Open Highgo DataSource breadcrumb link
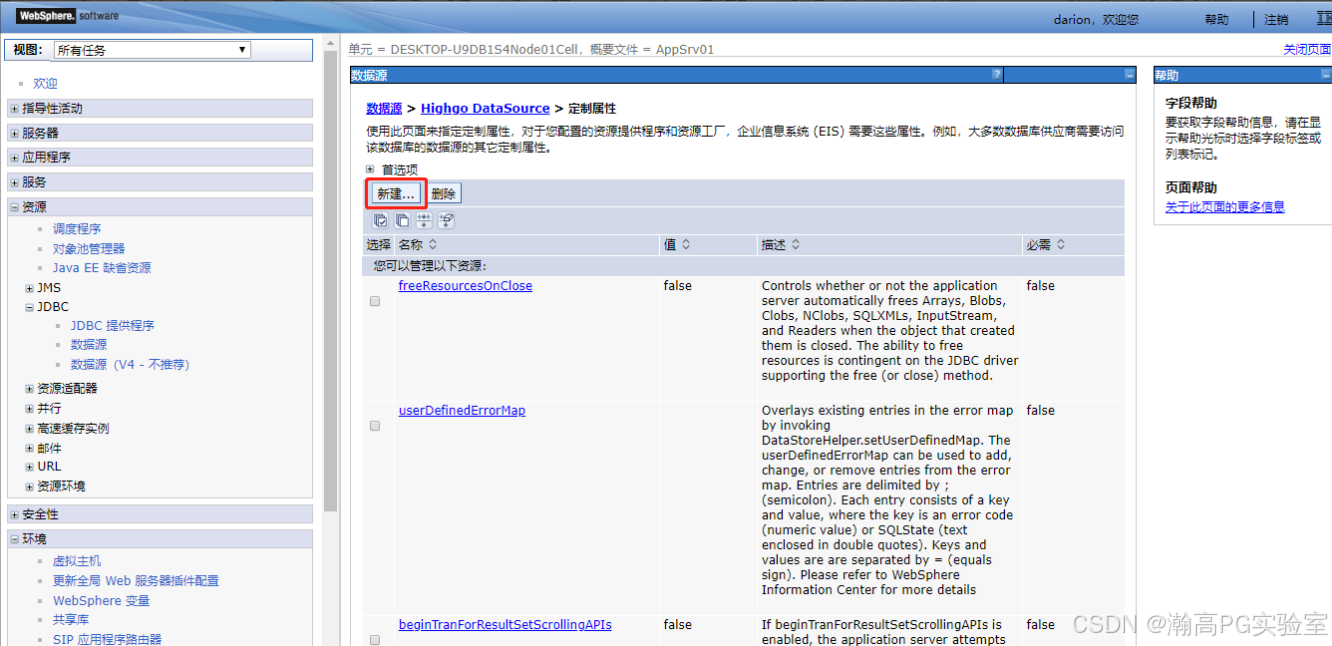The image size is (1332, 646). 485,108
